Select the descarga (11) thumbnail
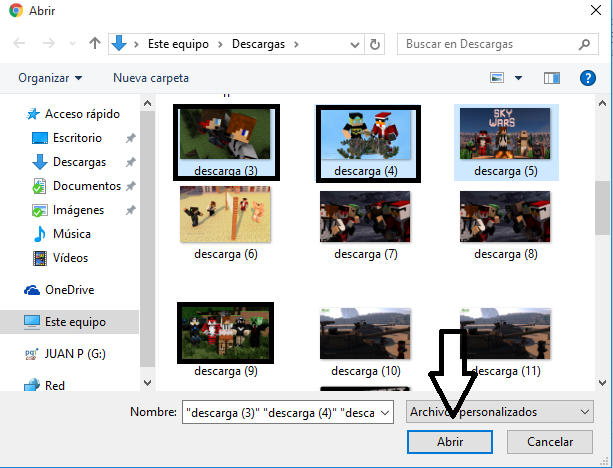This screenshot has width=613, height=468. [505, 334]
